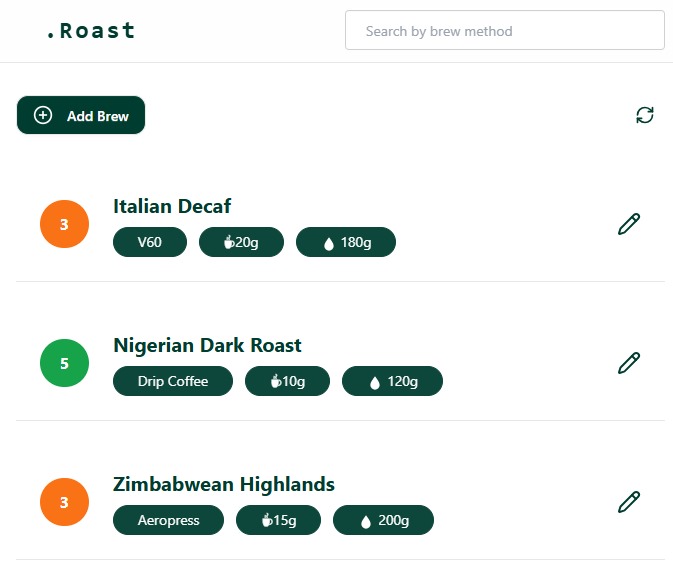Click the Add Brew button
This screenshot has width=673, height=588.
pyautogui.click(x=81, y=115)
